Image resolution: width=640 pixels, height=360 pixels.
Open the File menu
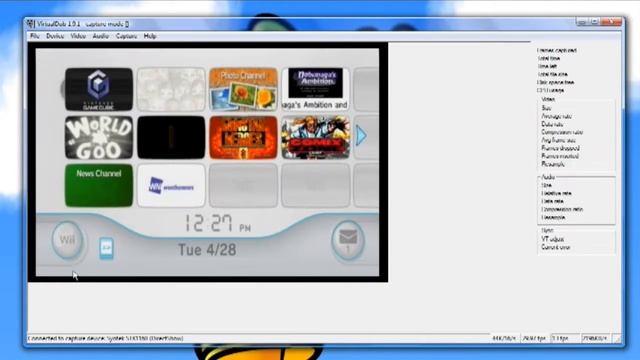tap(35, 36)
